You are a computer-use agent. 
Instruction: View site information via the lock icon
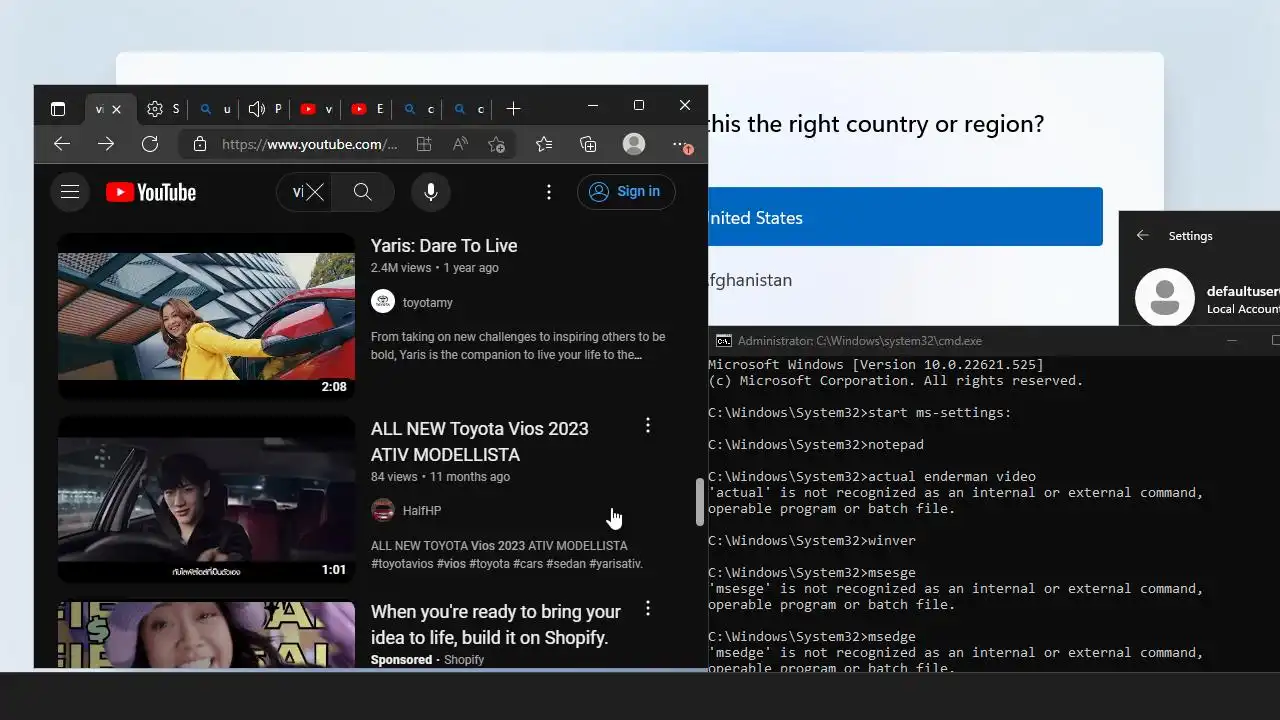[200, 144]
